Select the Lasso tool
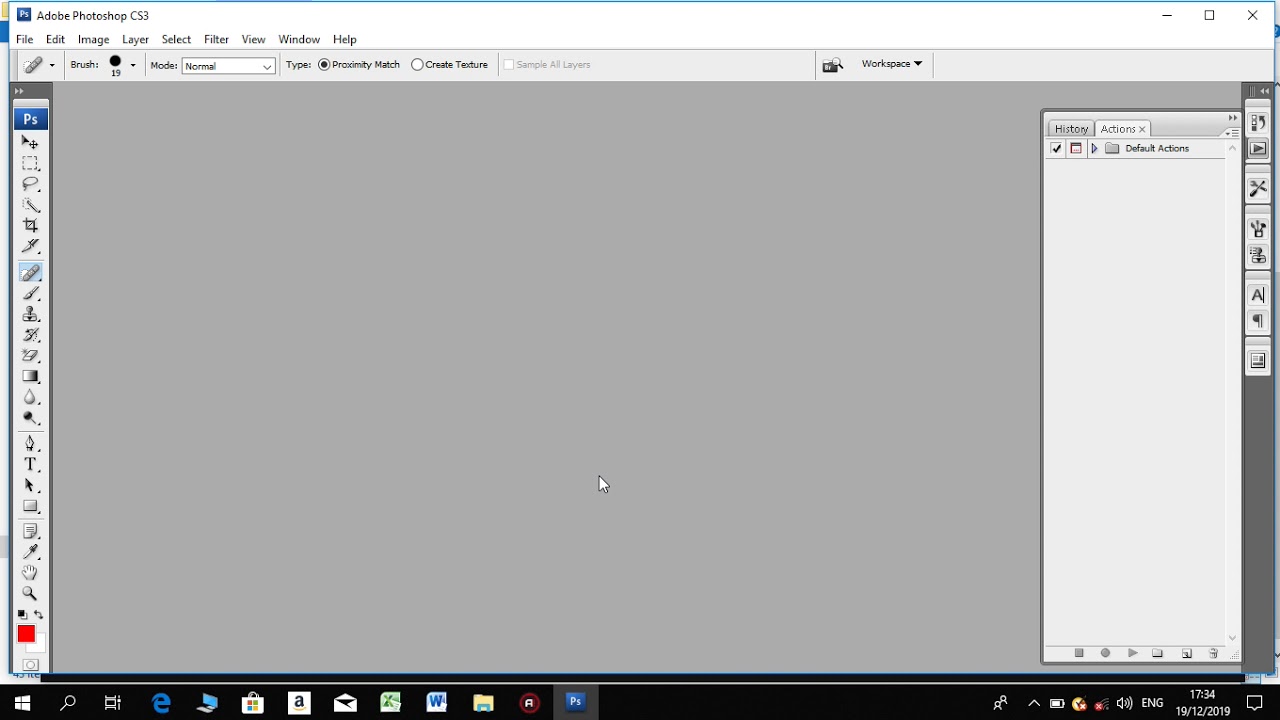 pyautogui.click(x=31, y=184)
